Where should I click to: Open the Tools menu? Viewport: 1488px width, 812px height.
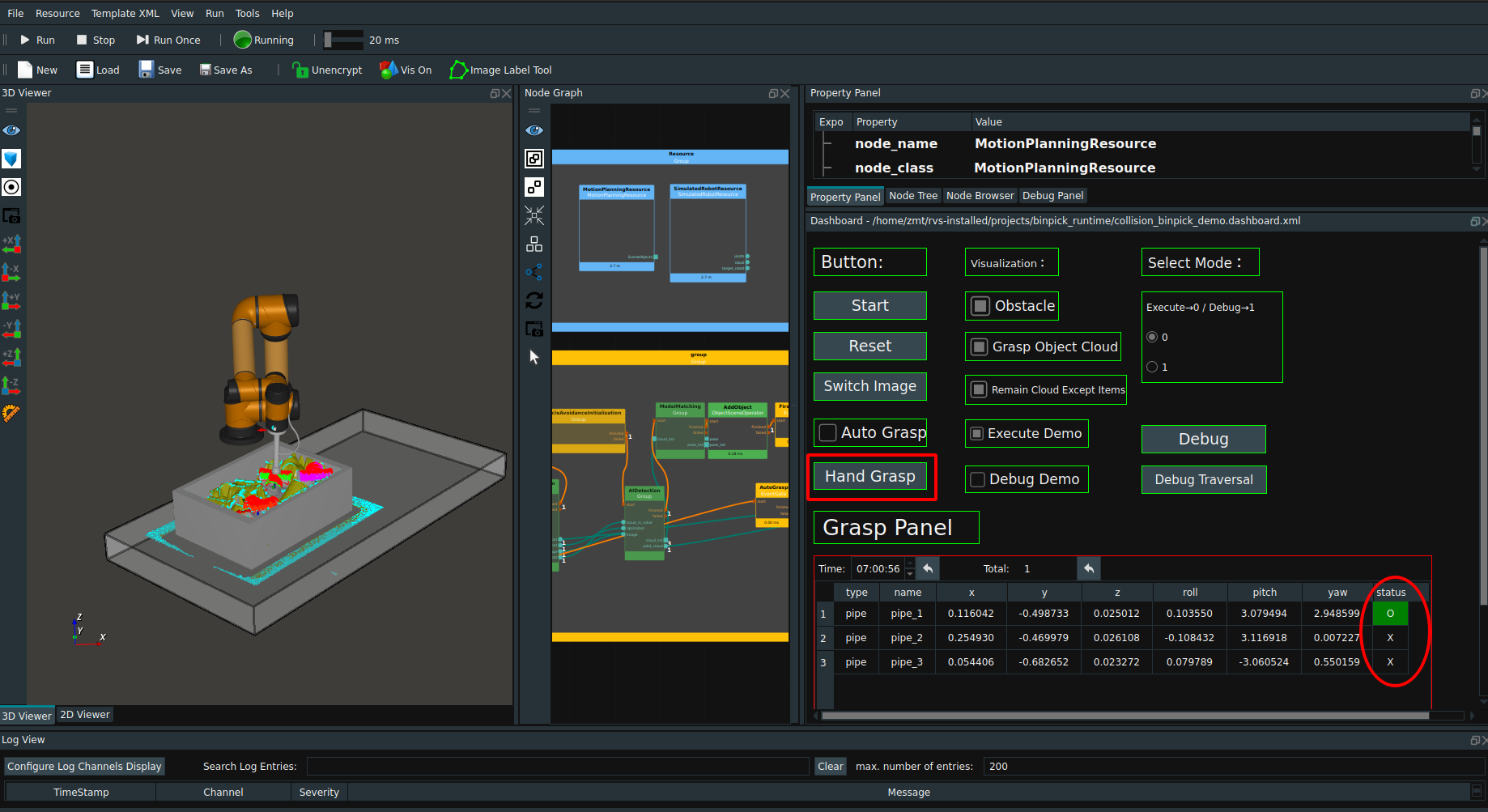tap(247, 13)
